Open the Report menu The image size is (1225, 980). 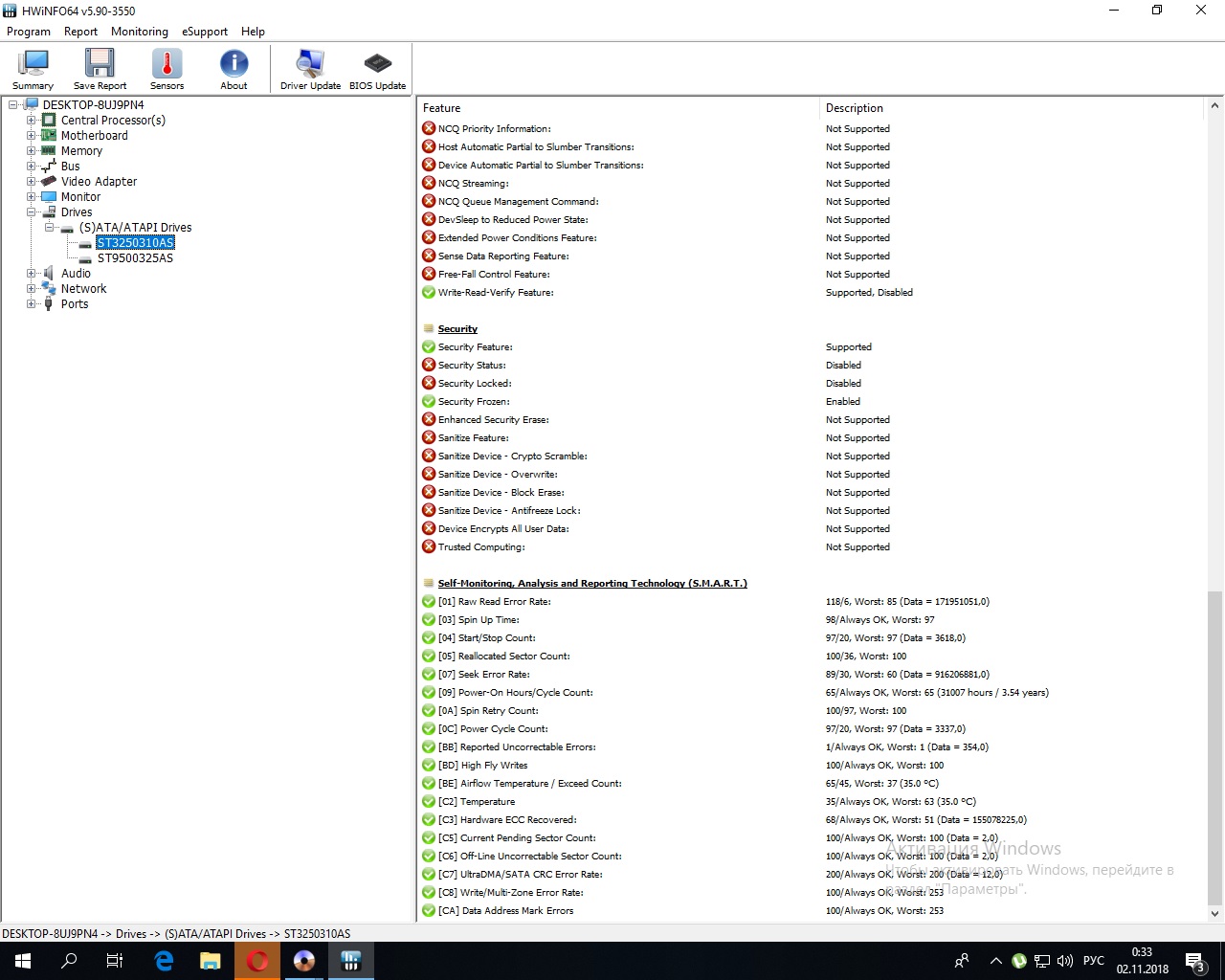(x=80, y=32)
